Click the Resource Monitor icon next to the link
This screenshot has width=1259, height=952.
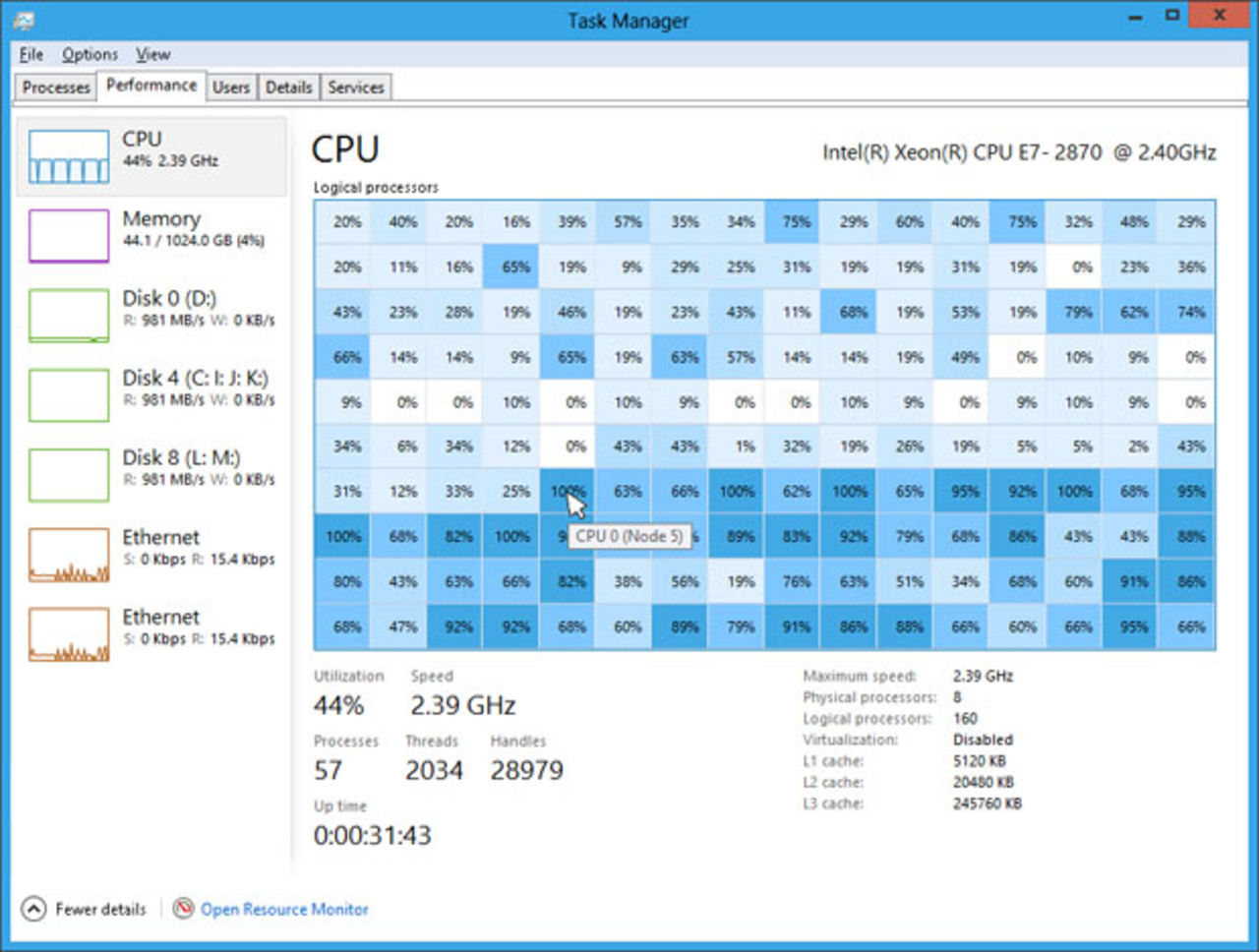(x=184, y=910)
